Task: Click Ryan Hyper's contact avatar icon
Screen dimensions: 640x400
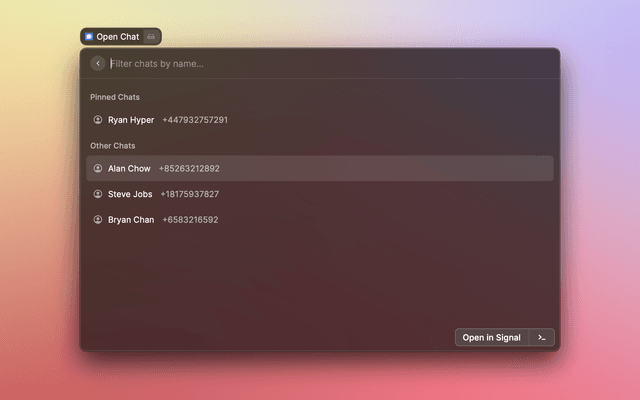Action: [x=98, y=120]
